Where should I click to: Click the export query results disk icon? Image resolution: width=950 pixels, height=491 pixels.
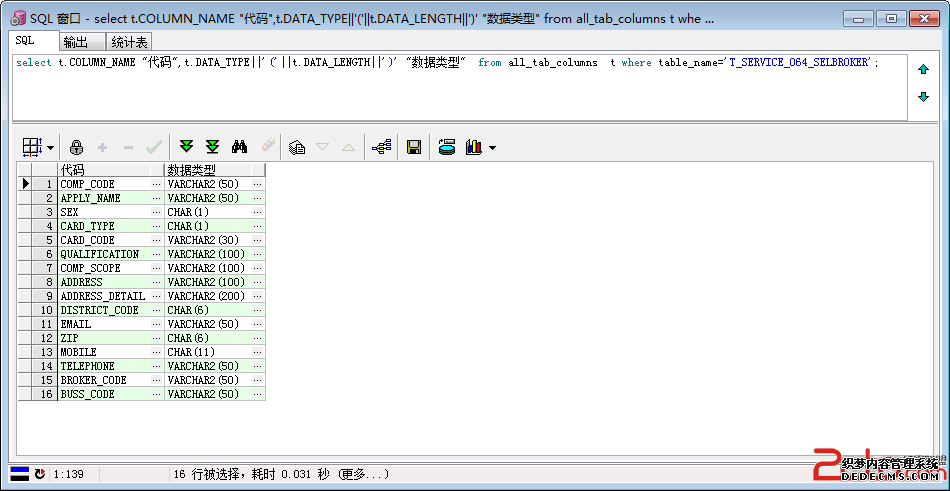pyautogui.click(x=447, y=147)
